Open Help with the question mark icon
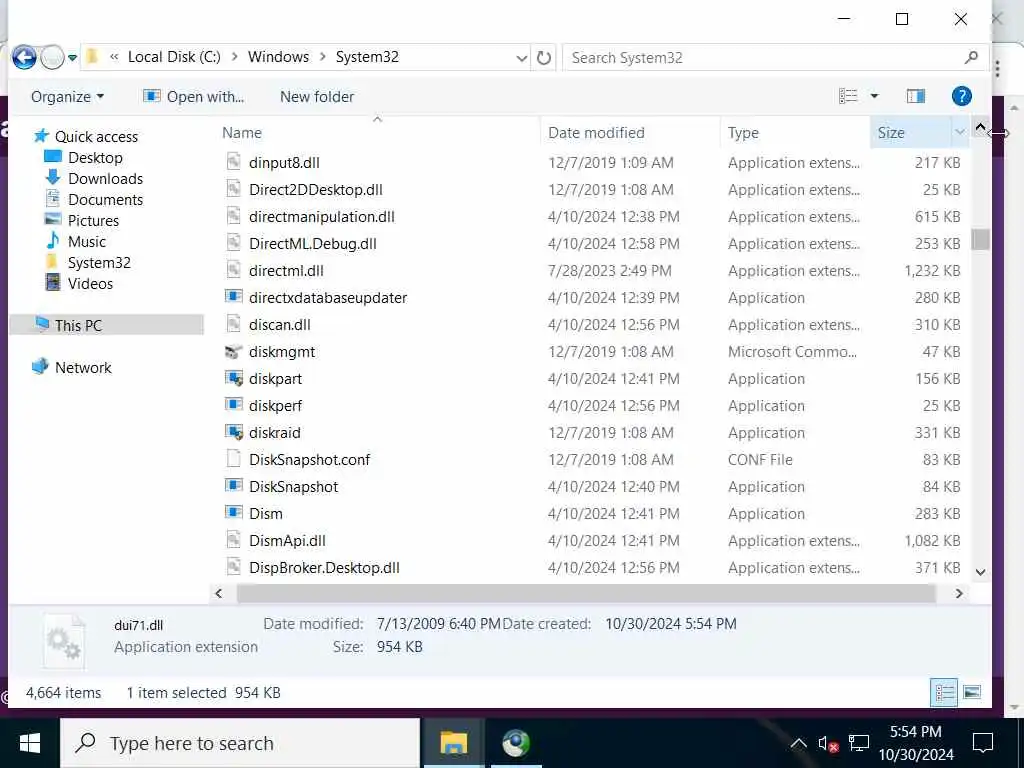 point(961,97)
